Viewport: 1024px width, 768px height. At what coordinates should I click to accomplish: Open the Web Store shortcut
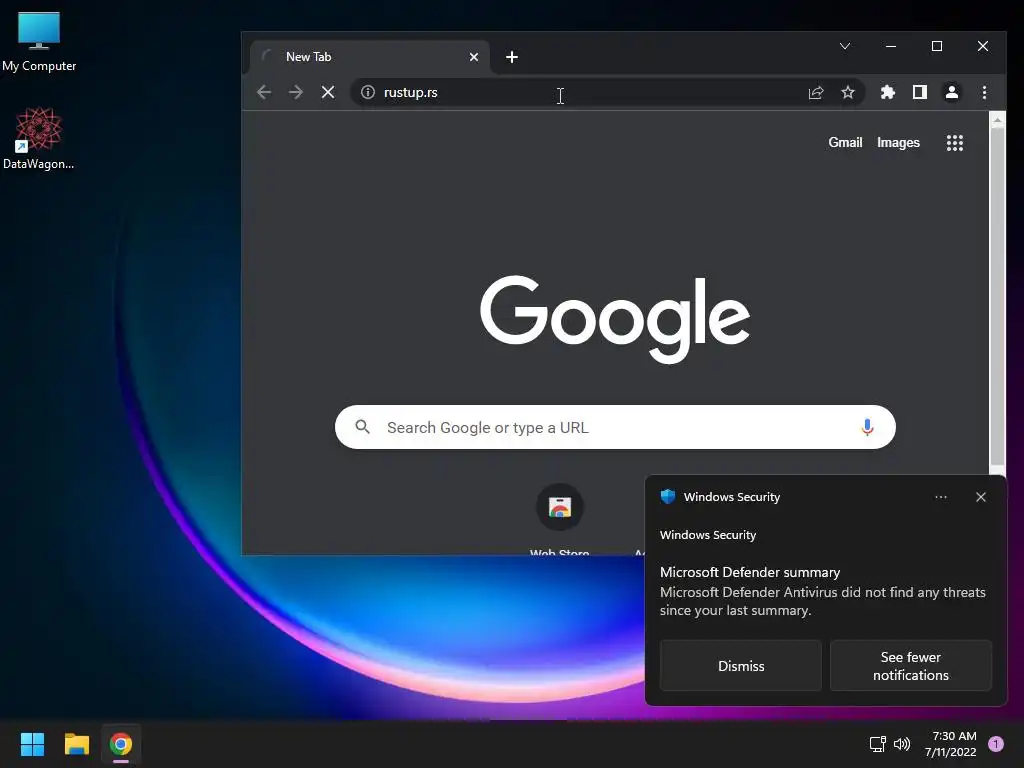[560, 519]
